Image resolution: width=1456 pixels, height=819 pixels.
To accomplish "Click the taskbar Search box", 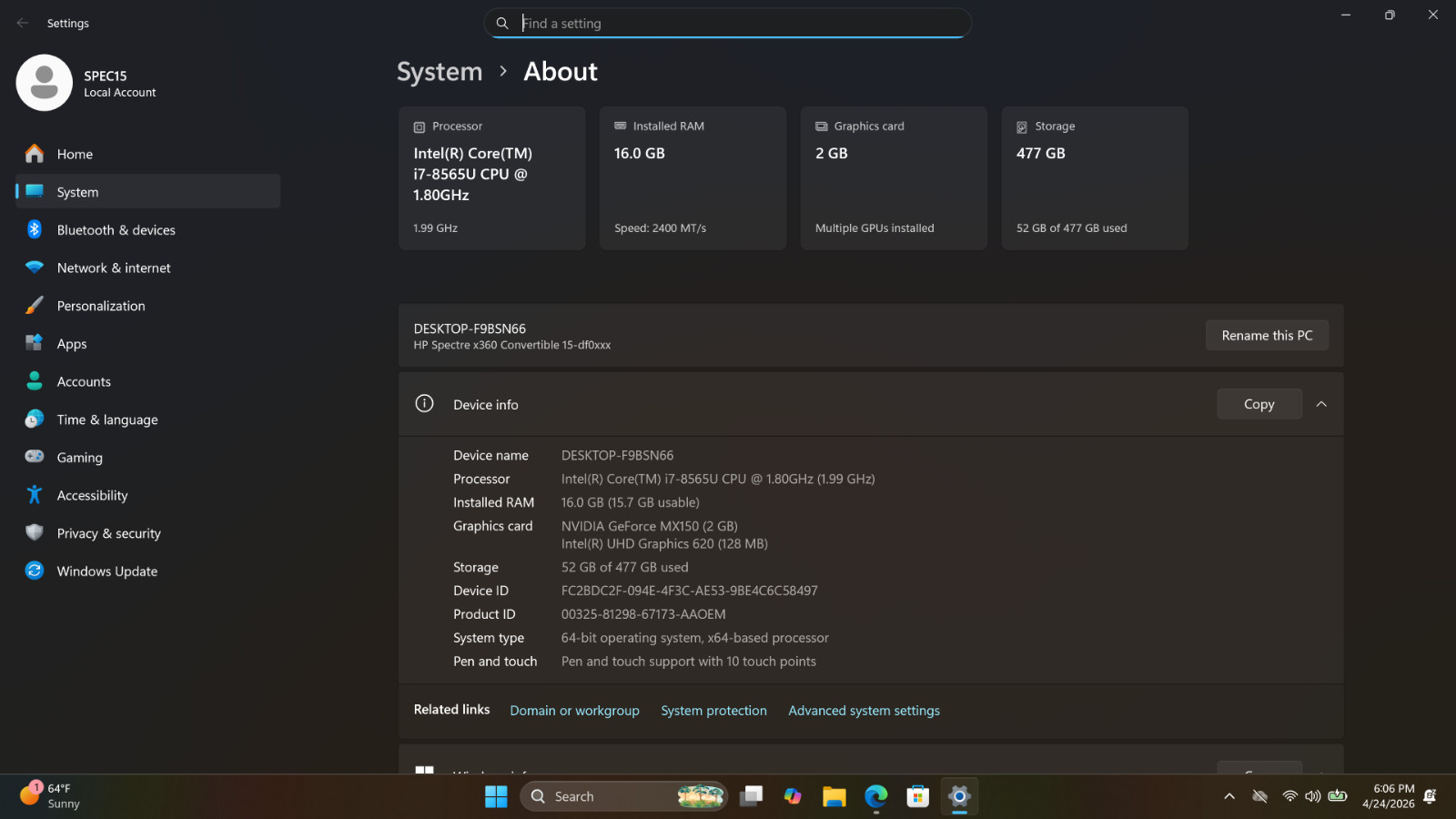I will (624, 796).
